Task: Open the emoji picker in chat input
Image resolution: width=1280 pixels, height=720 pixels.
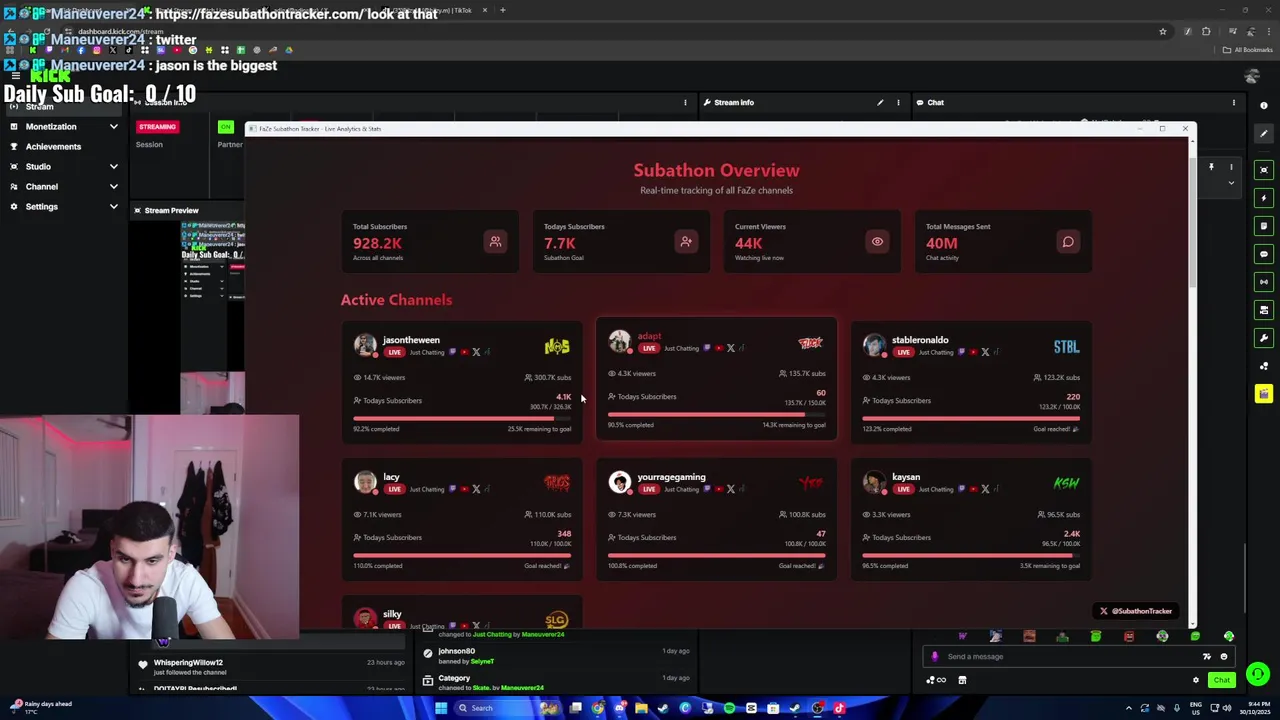Action: [x=1223, y=657]
